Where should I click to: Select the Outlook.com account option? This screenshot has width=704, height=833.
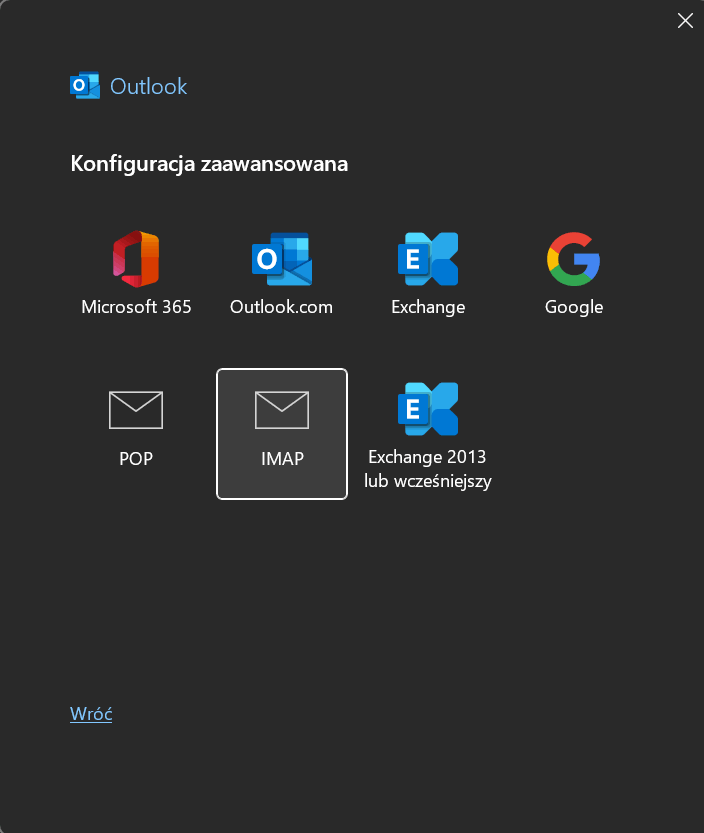tap(282, 274)
